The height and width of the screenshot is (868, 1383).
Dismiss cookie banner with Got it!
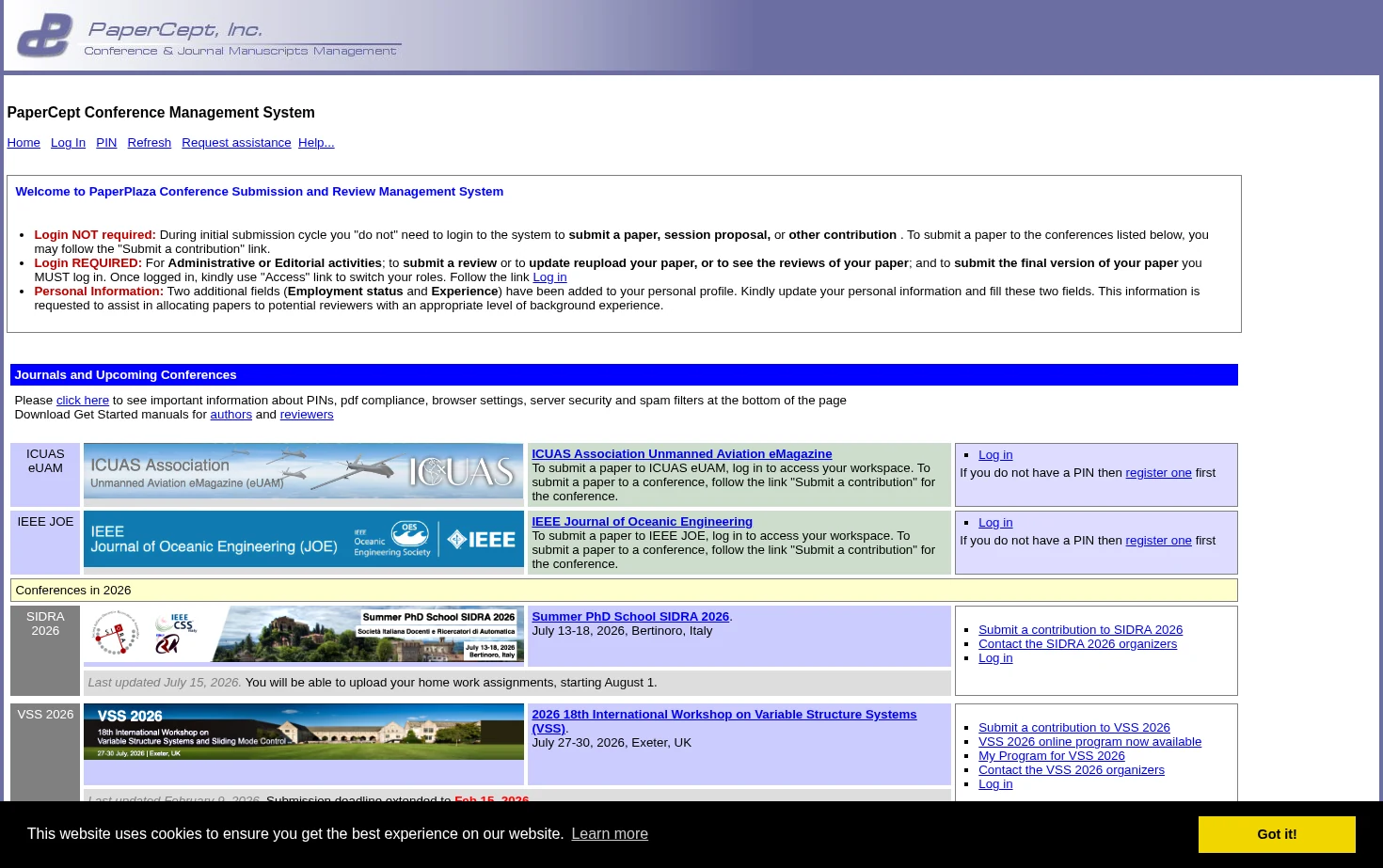1277,834
